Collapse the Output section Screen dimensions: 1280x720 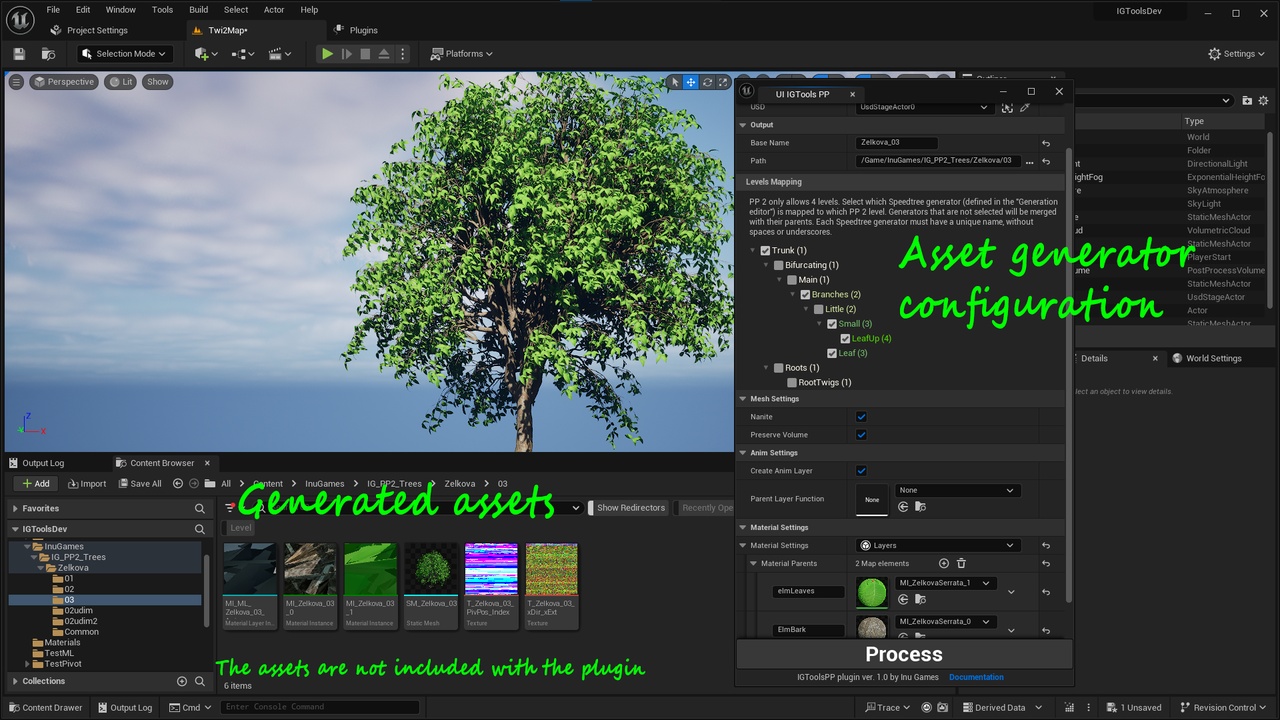coord(743,125)
